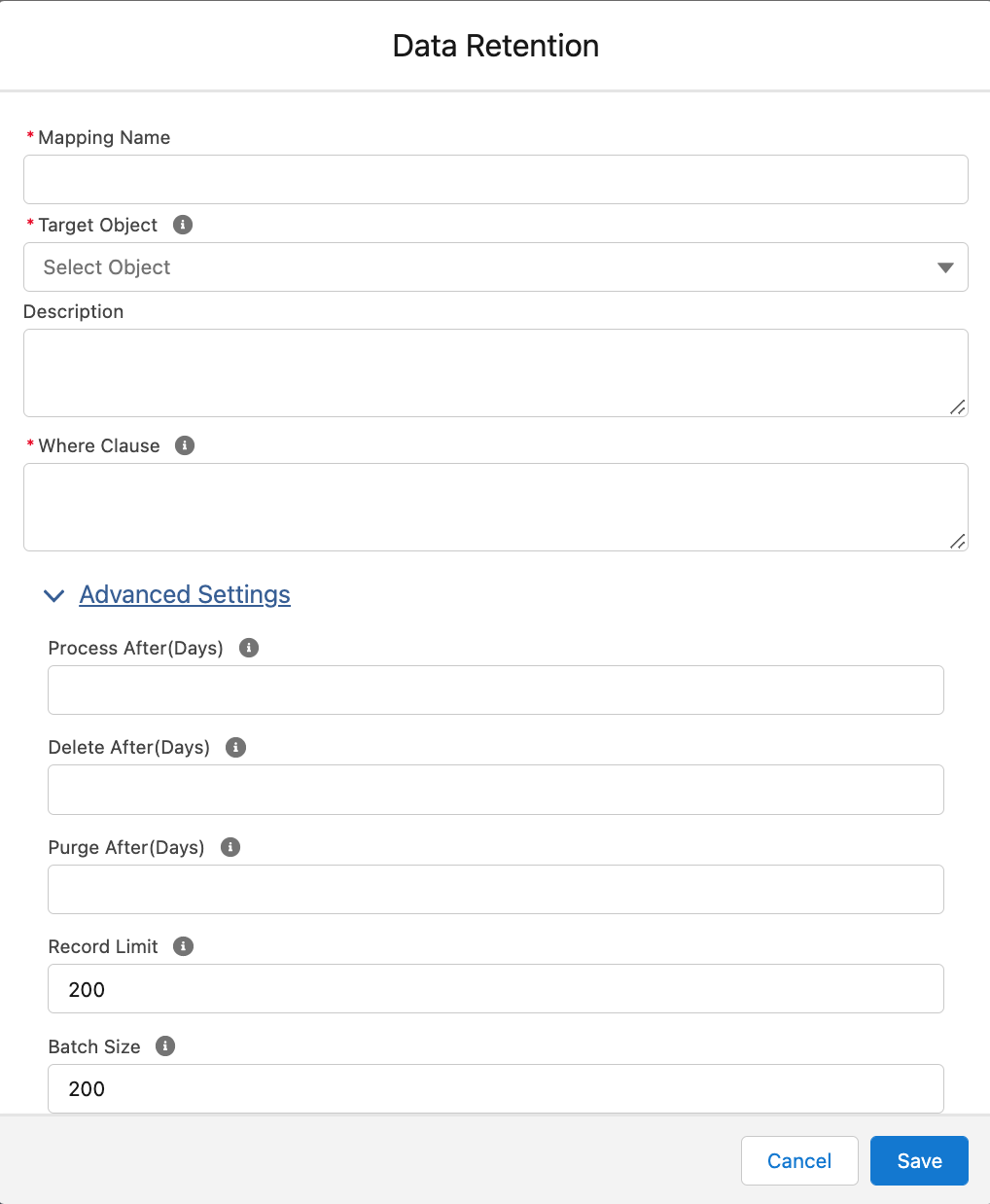990x1204 pixels.
Task: Focus the Delete After(Days) field
Action: [495, 790]
